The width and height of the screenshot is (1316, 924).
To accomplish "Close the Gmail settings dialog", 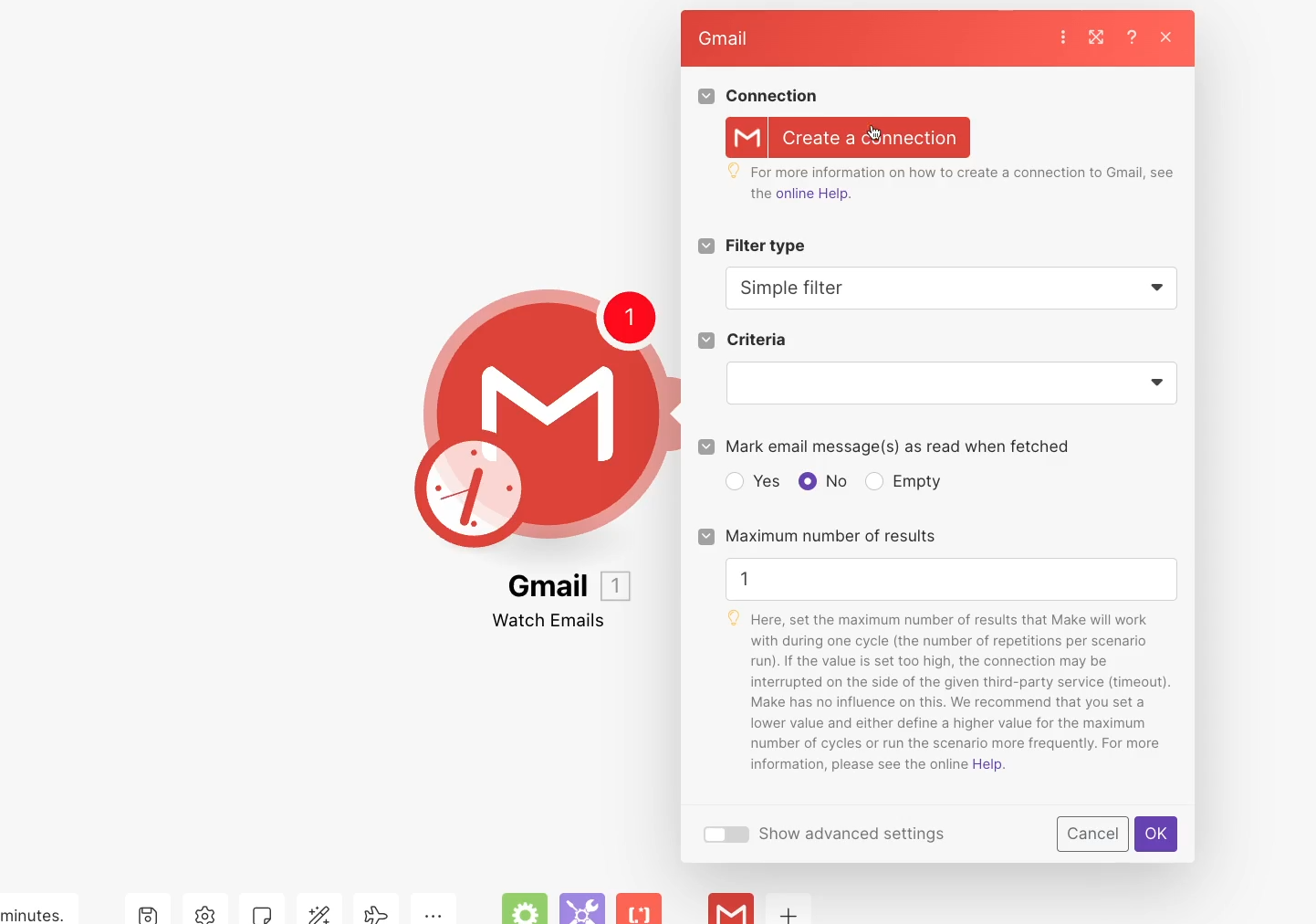I will [1165, 37].
